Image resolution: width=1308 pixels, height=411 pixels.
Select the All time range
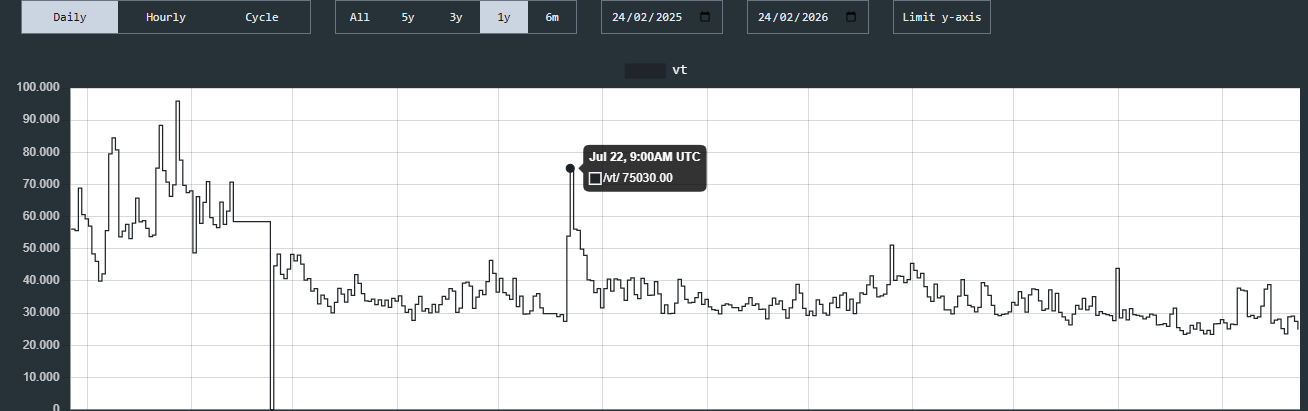click(360, 17)
